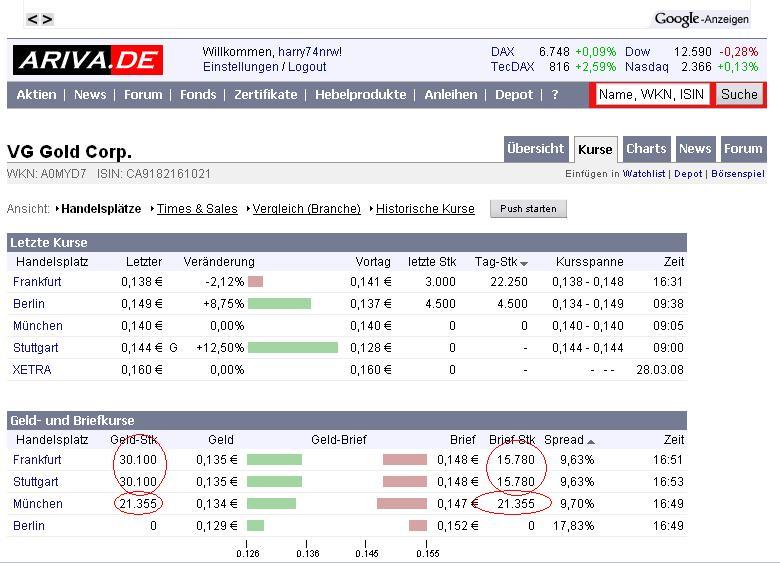Viewport: 780px width, 563px height.
Task: Open Berlin in Letzte Kurse table
Action: (29, 304)
